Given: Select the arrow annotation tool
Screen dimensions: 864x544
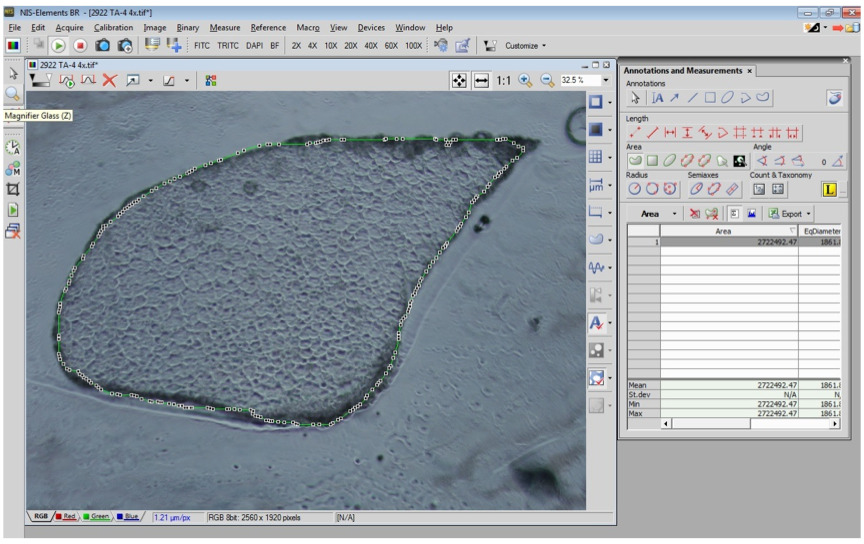Looking at the screenshot, I should pyautogui.click(x=675, y=98).
